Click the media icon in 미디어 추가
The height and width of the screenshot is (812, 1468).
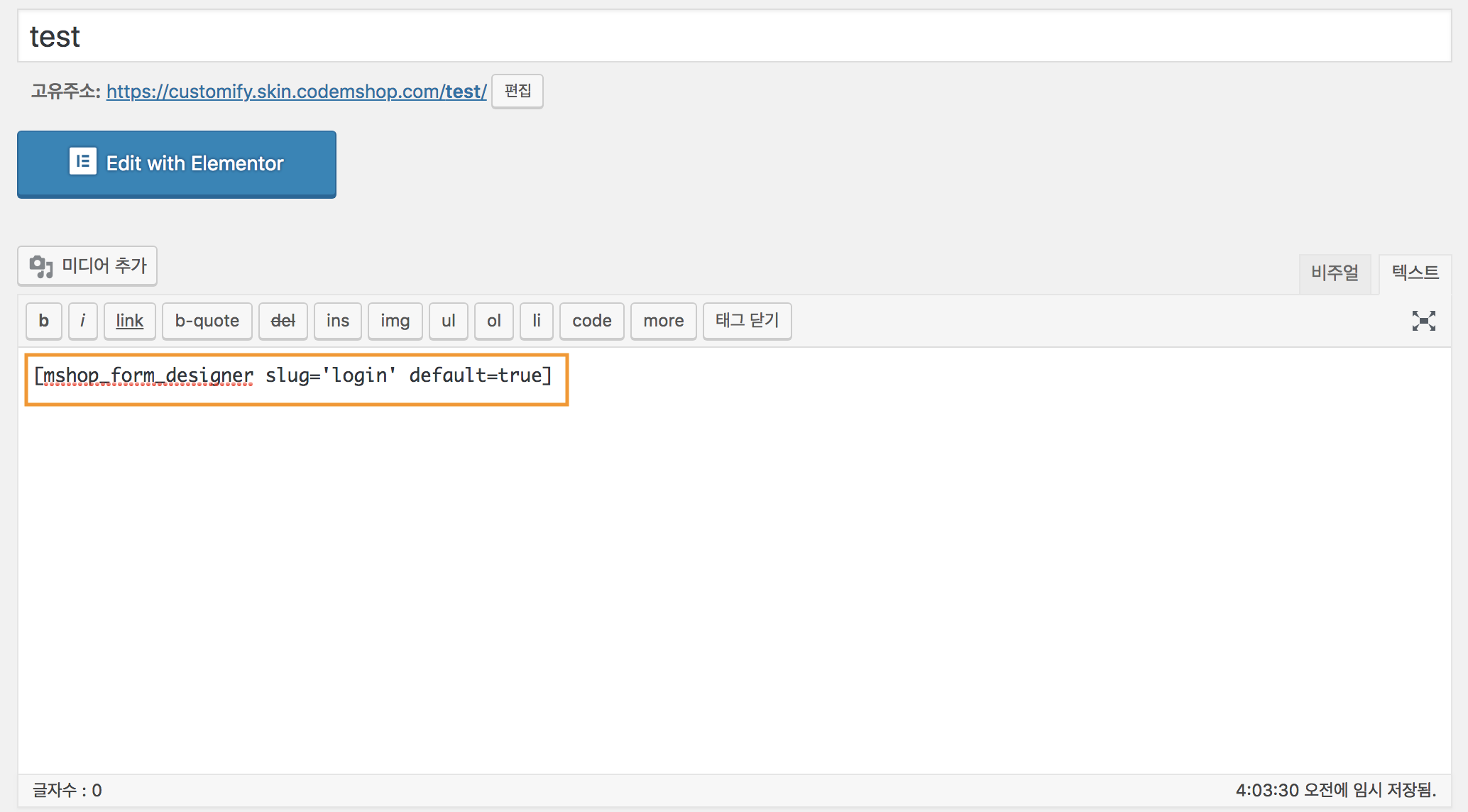pos(41,266)
